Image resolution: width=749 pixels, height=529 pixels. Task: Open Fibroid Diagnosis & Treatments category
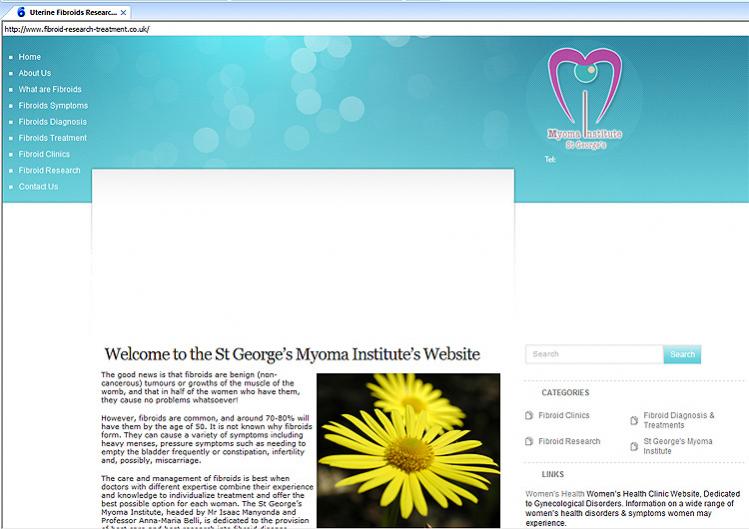(x=679, y=420)
